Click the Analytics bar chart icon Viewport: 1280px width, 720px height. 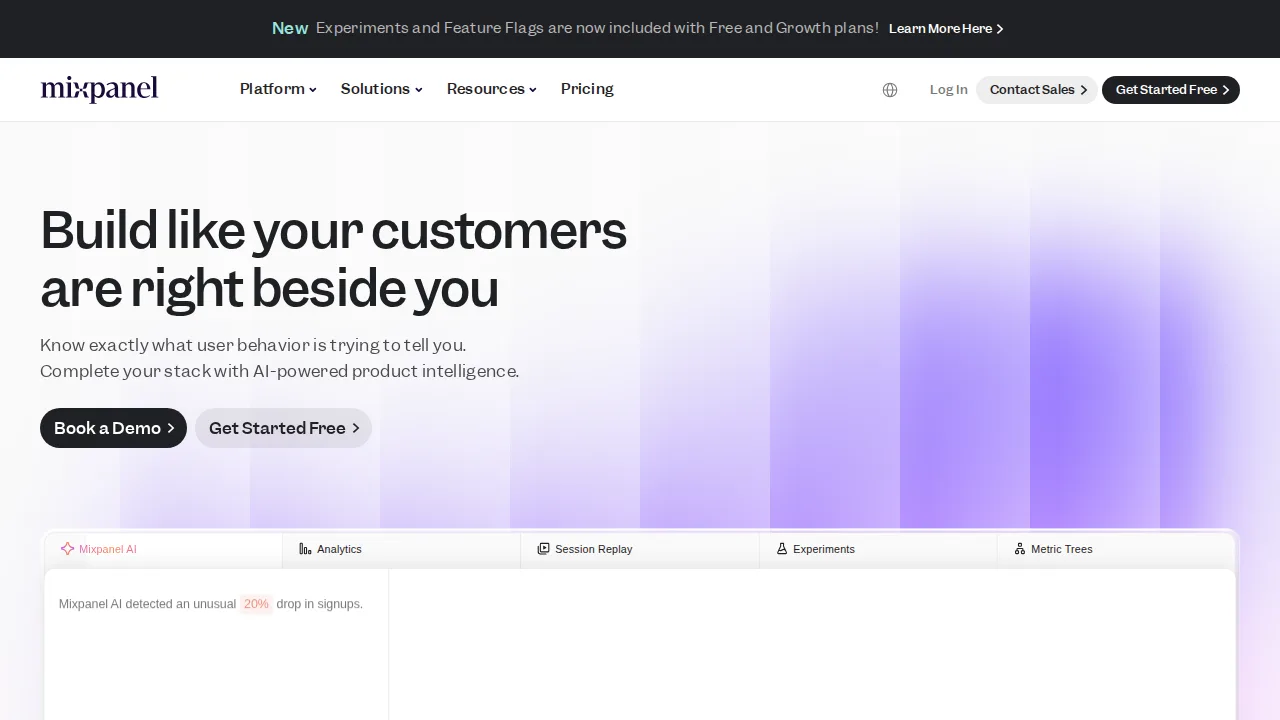tap(305, 549)
